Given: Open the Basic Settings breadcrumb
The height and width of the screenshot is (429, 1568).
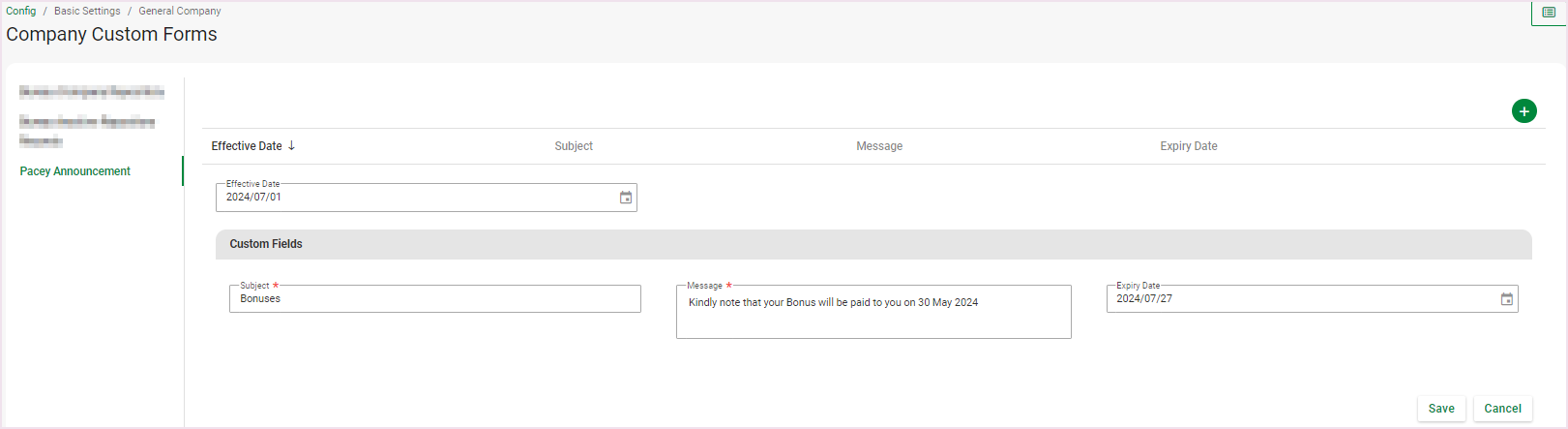Looking at the screenshot, I should (x=87, y=11).
